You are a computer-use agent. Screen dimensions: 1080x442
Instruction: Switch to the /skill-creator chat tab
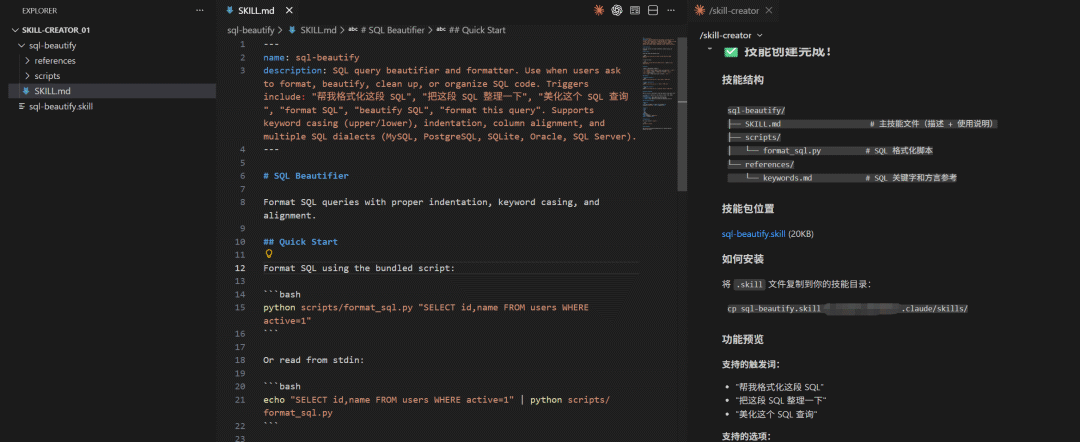734,10
